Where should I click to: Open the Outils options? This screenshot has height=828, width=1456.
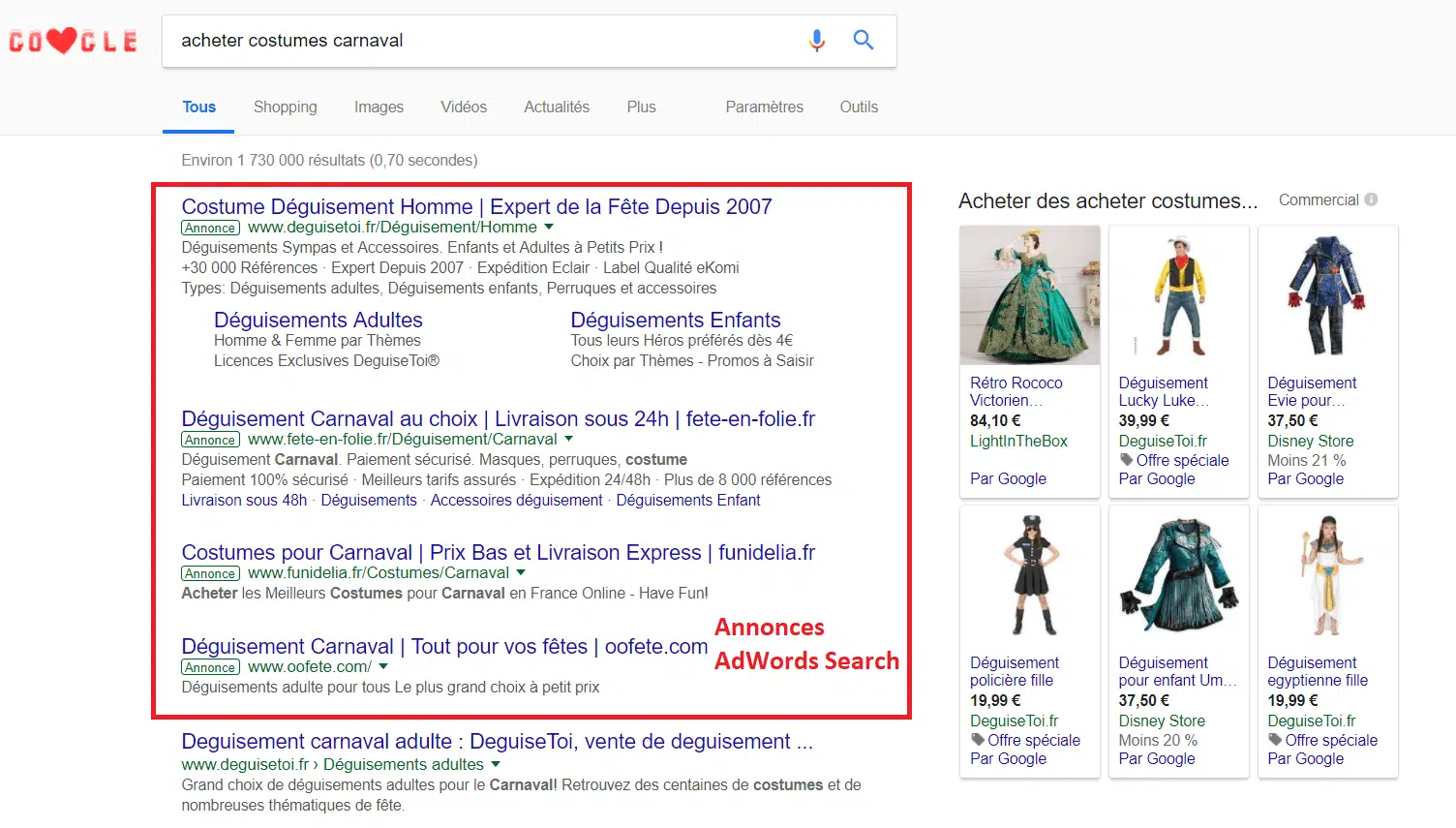(859, 107)
